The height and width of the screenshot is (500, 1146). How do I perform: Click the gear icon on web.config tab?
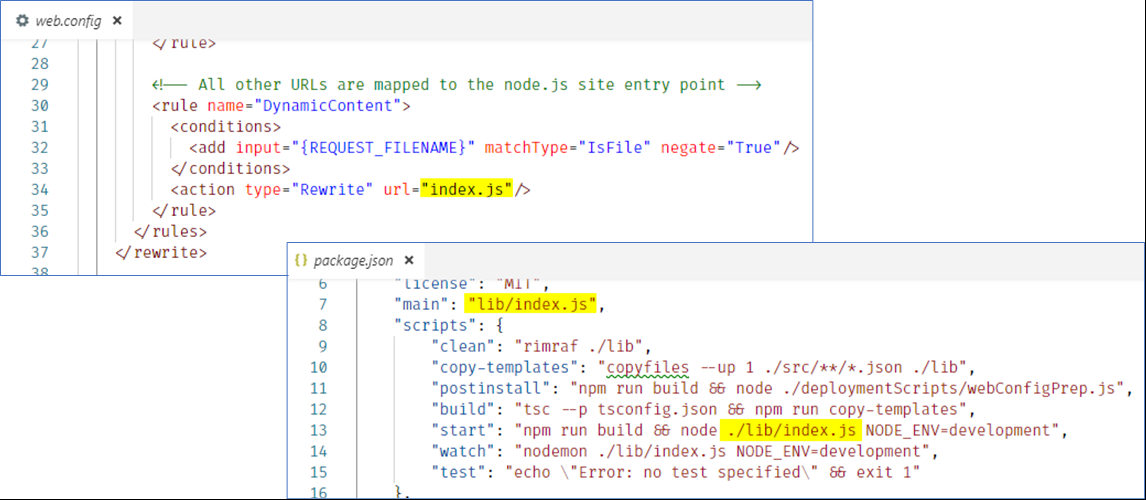[x=22, y=21]
